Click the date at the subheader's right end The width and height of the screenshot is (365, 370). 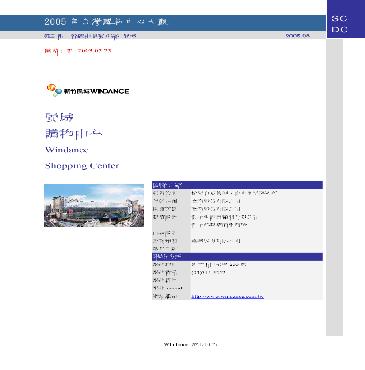(298, 35)
